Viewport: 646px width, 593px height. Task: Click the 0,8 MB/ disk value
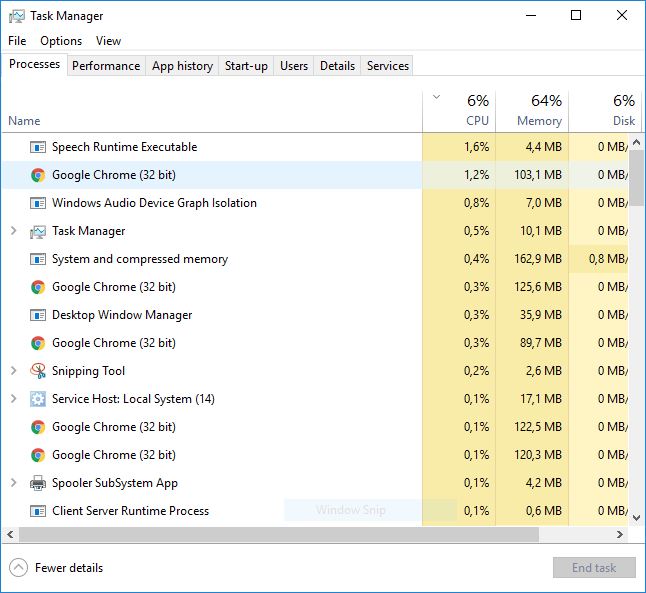(608, 259)
